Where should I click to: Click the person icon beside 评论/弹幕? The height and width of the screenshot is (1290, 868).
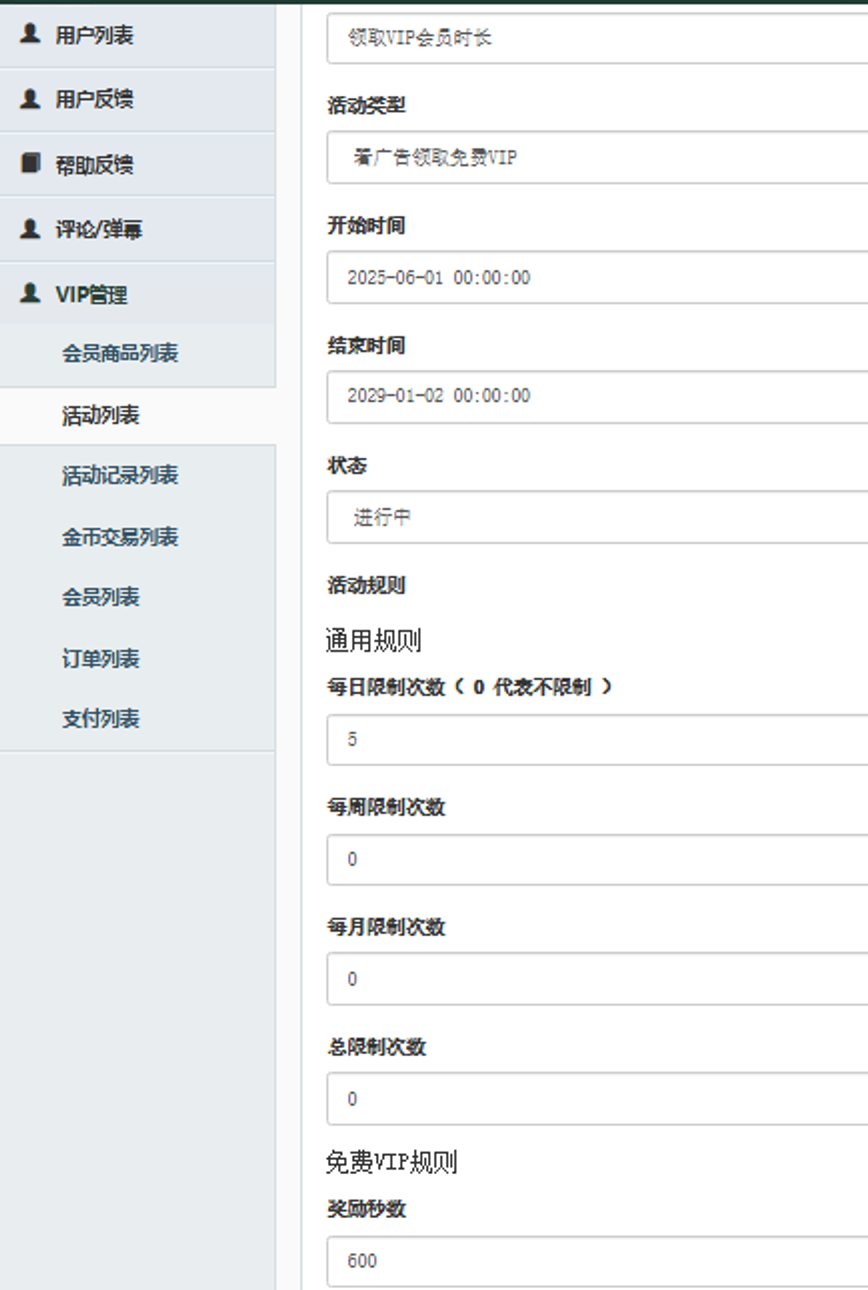click(31, 228)
